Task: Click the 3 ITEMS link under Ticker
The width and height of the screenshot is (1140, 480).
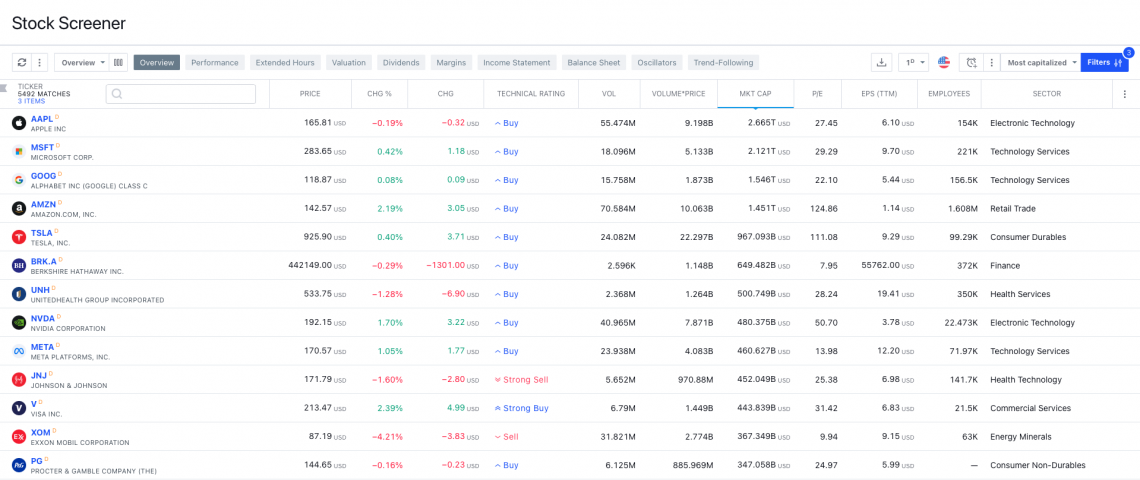Action: coord(31,101)
